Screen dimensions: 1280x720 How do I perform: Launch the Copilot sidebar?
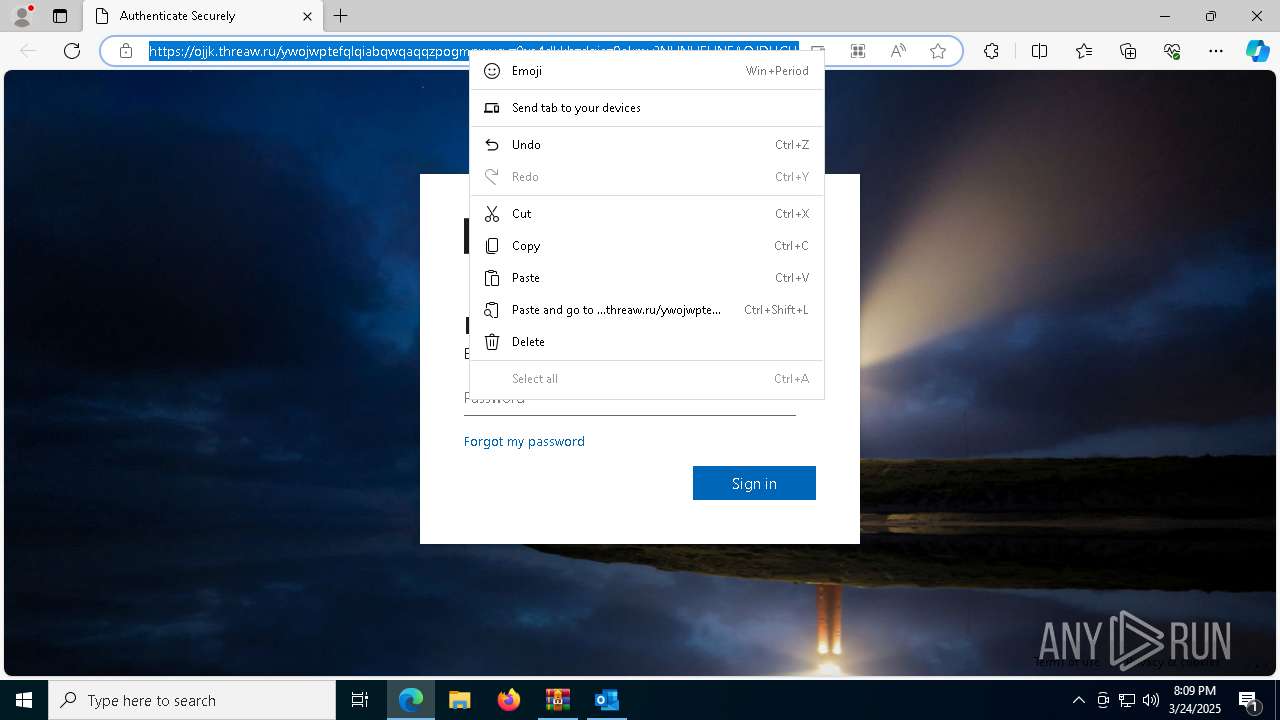(1257, 51)
